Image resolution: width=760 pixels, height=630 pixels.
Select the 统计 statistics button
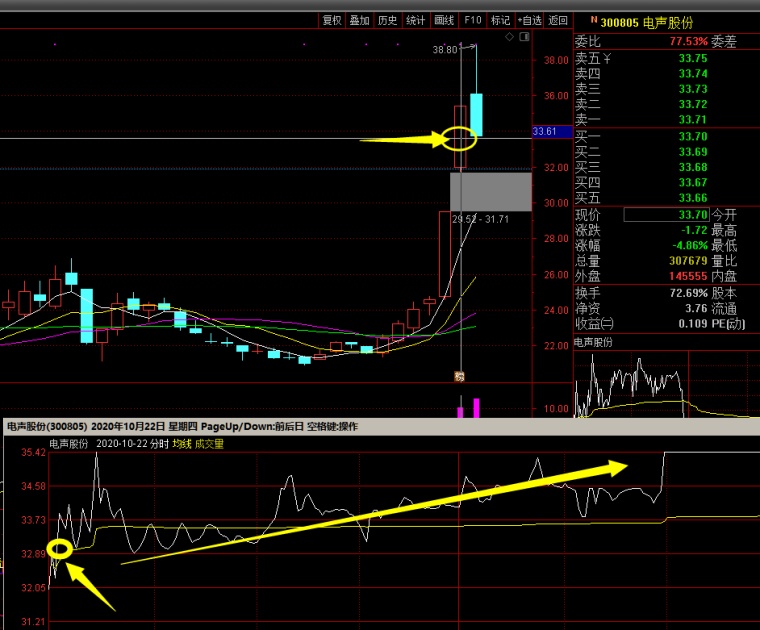pos(416,20)
